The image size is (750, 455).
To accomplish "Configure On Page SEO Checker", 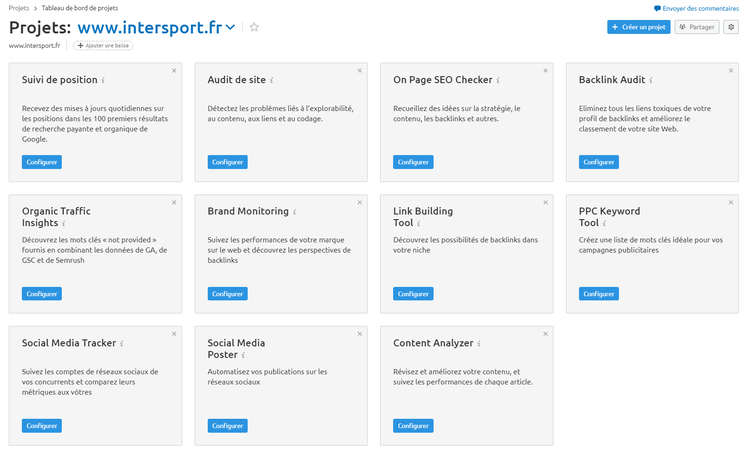I will click(x=413, y=162).
